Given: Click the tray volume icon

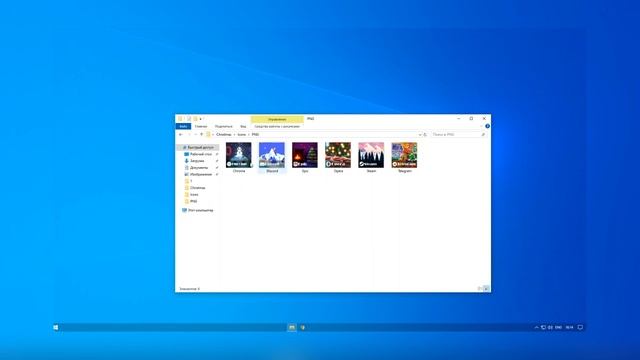Looking at the screenshot, I should pyautogui.click(x=550, y=327).
